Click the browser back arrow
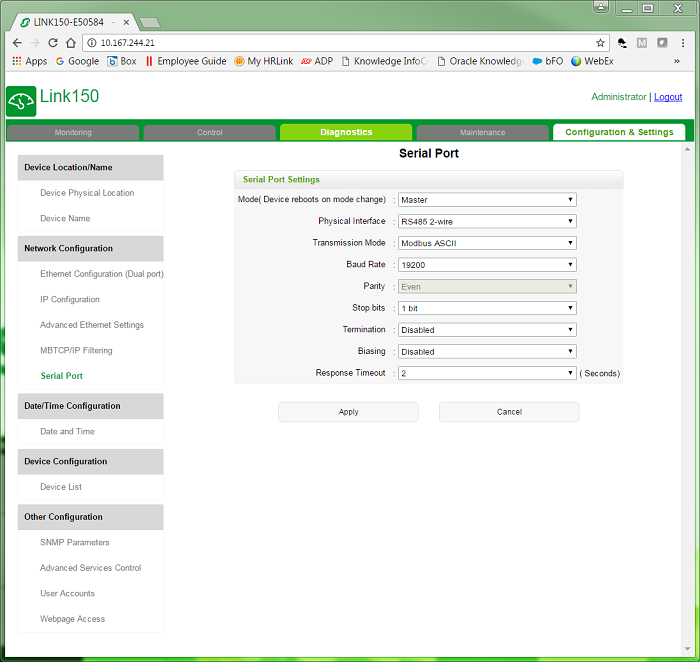This screenshot has height=662, width=700. [17, 43]
